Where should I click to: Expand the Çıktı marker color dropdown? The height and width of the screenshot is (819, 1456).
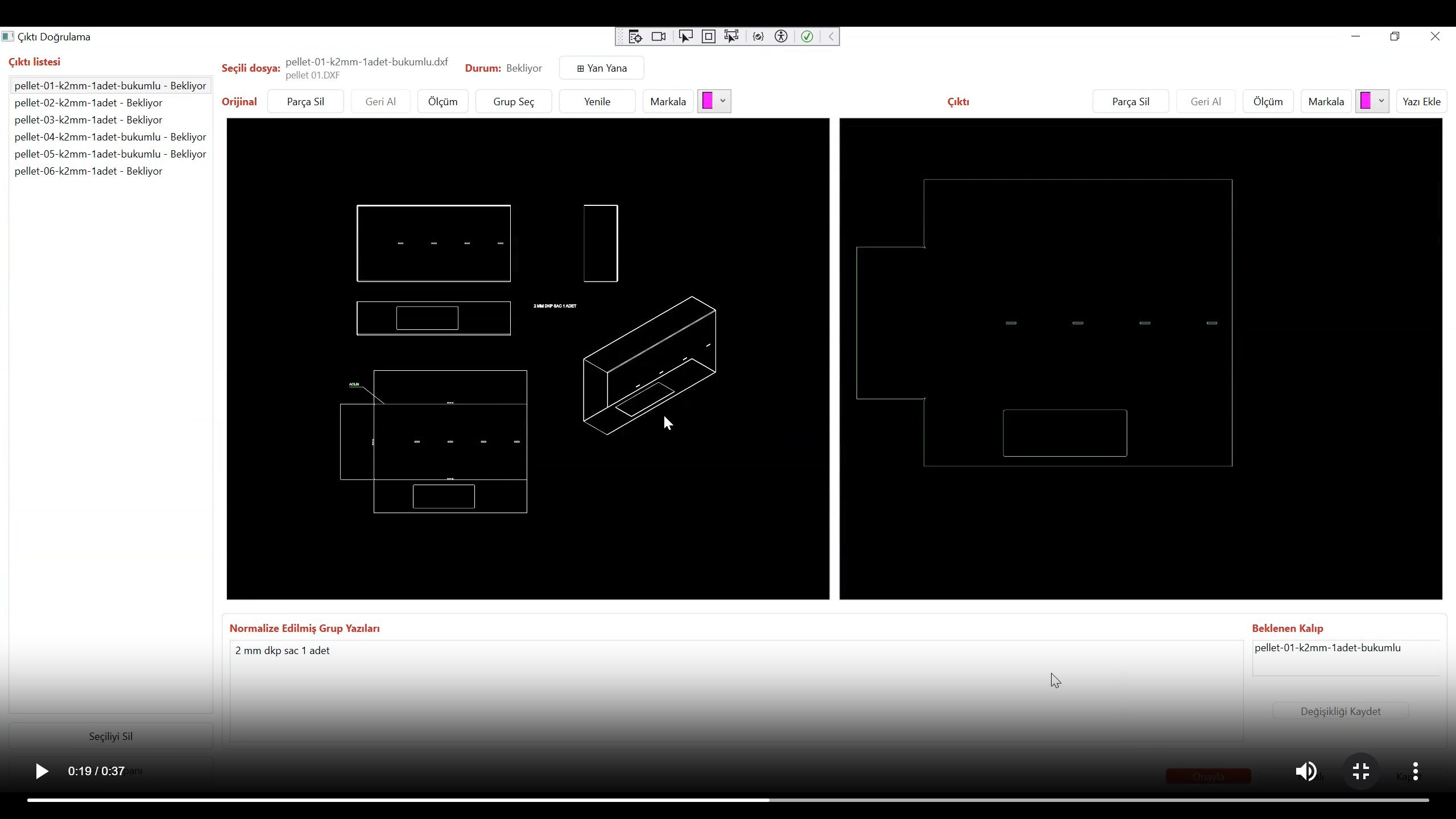pos(1380,101)
